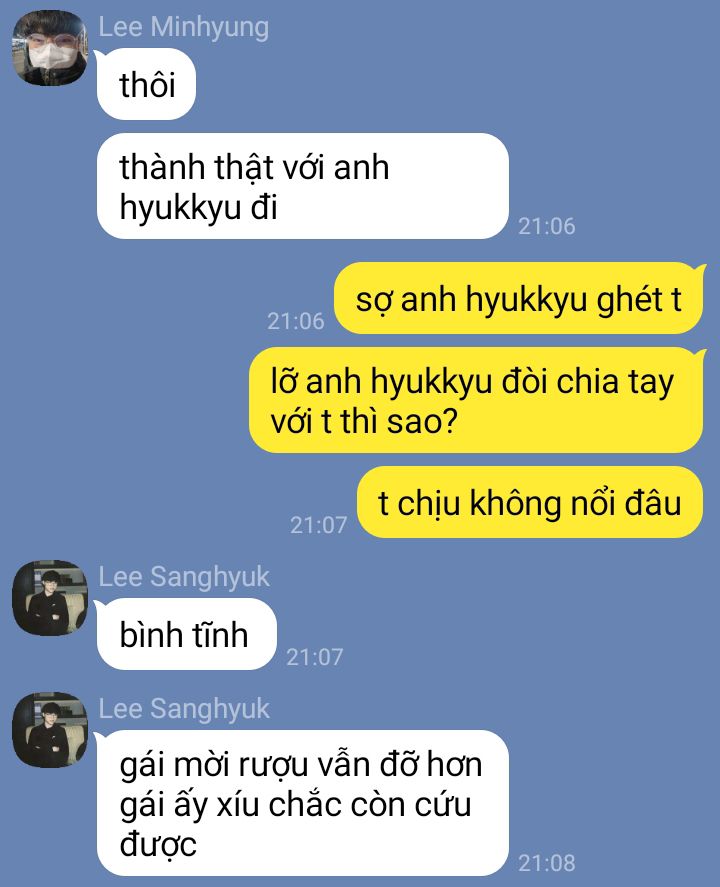Select the 'gái mời rượu vẫn đỡ hơn' bubble
Screen dimensions: 720x887
(x=303, y=803)
